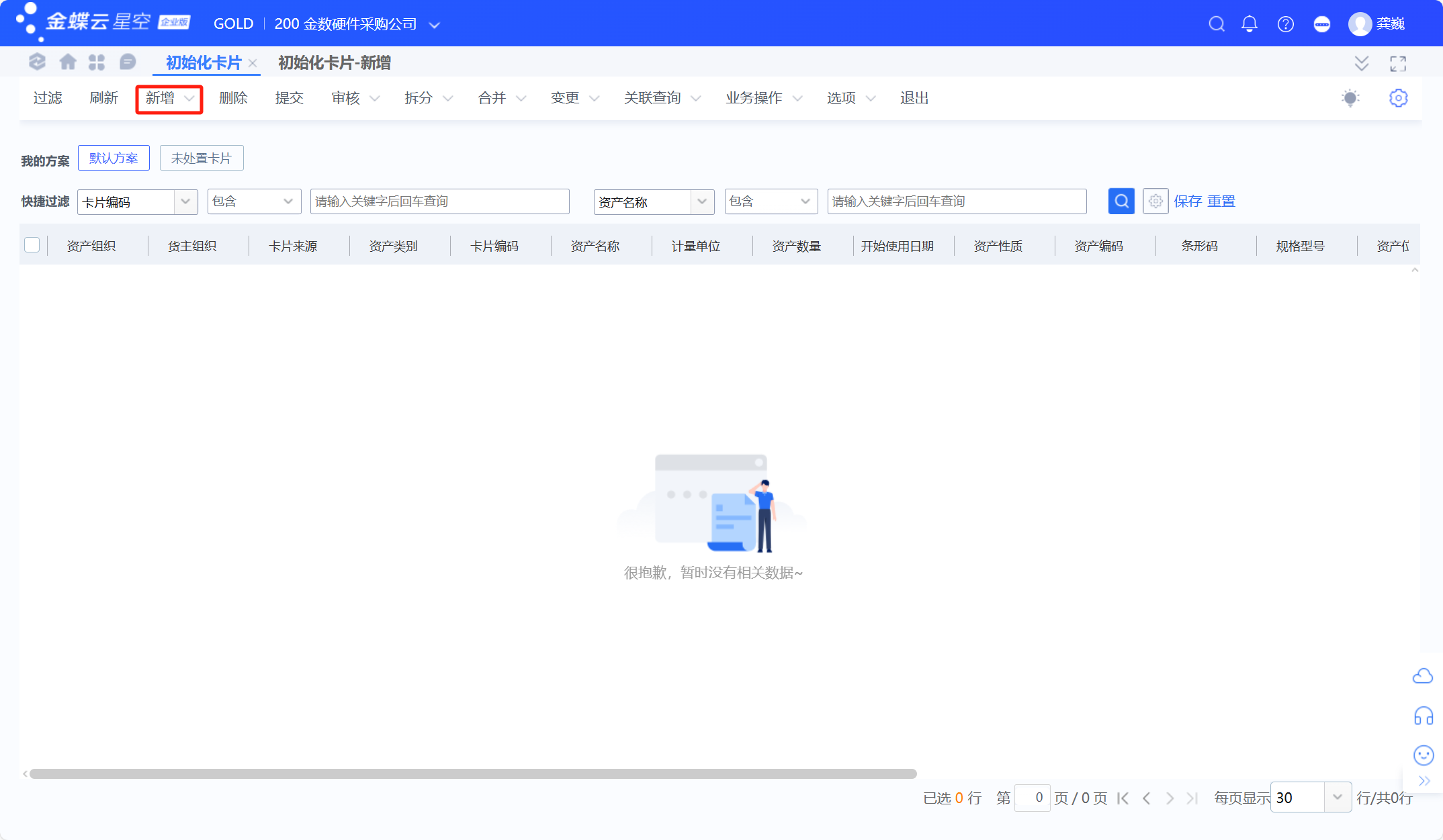Click the 计量单位 column header
The height and width of the screenshot is (840, 1443).
[696, 246]
